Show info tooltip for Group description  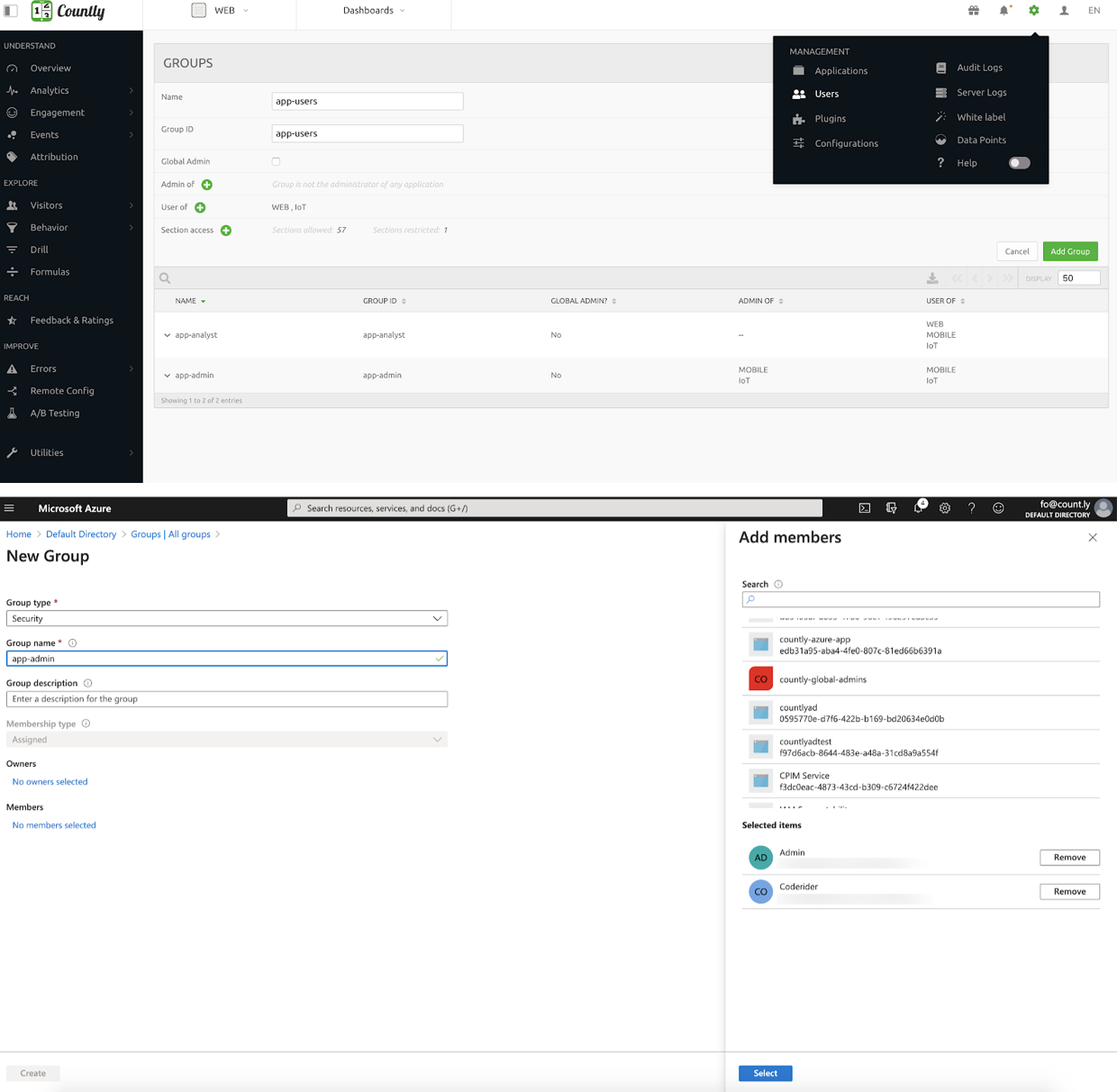(87, 683)
